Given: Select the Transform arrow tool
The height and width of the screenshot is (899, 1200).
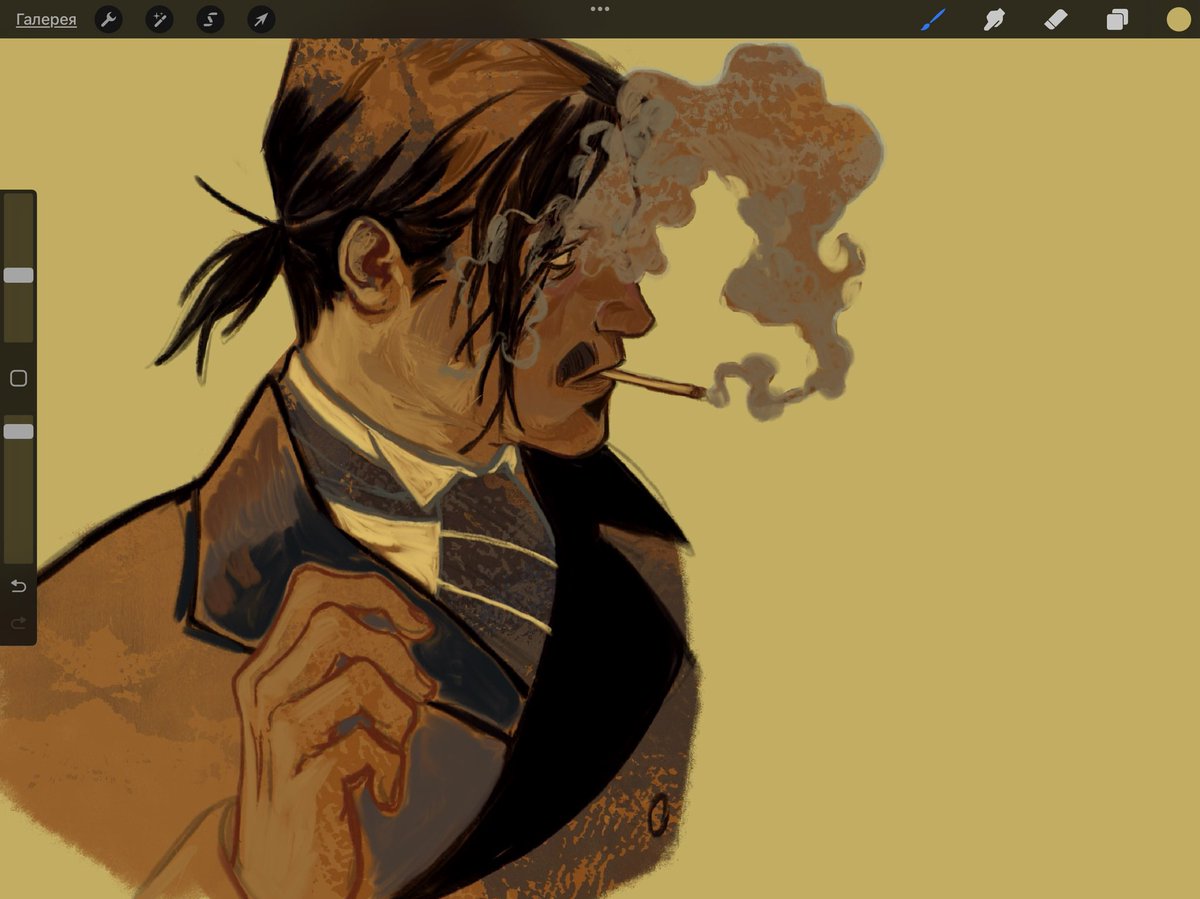Looking at the screenshot, I should click(x=260, y=19).
